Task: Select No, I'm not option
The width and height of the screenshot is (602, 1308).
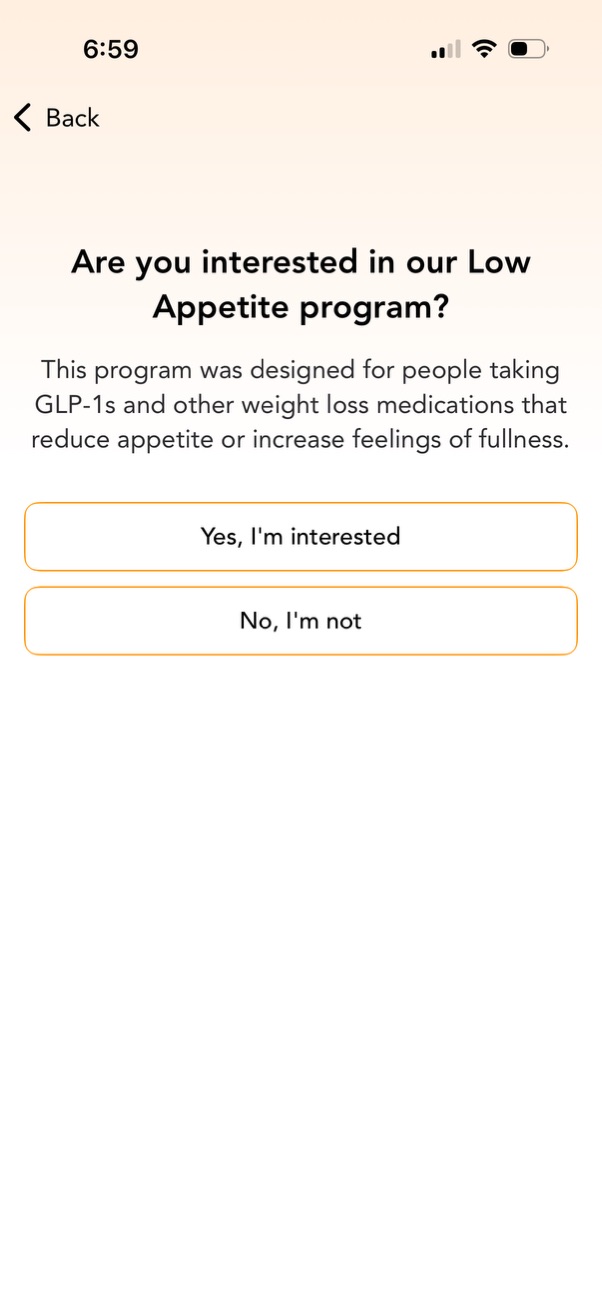Action: pyautogui.click(x=300, y=620)
